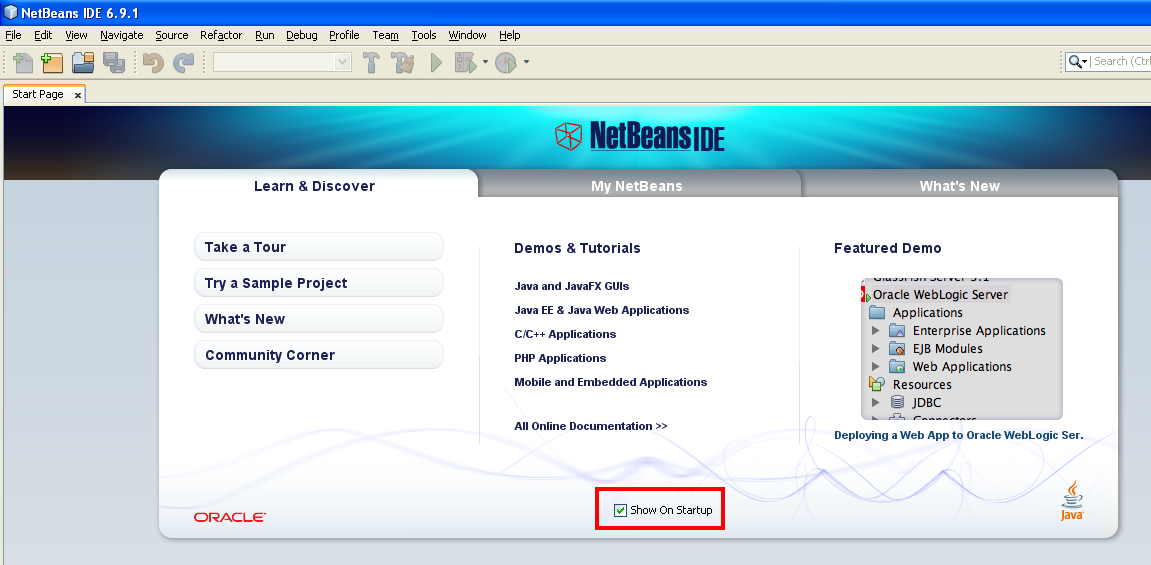This screenshot has width=1151, height=565.
Task: Open the Navigate menu
Action: pyautogui.click(x=122, y=35)
